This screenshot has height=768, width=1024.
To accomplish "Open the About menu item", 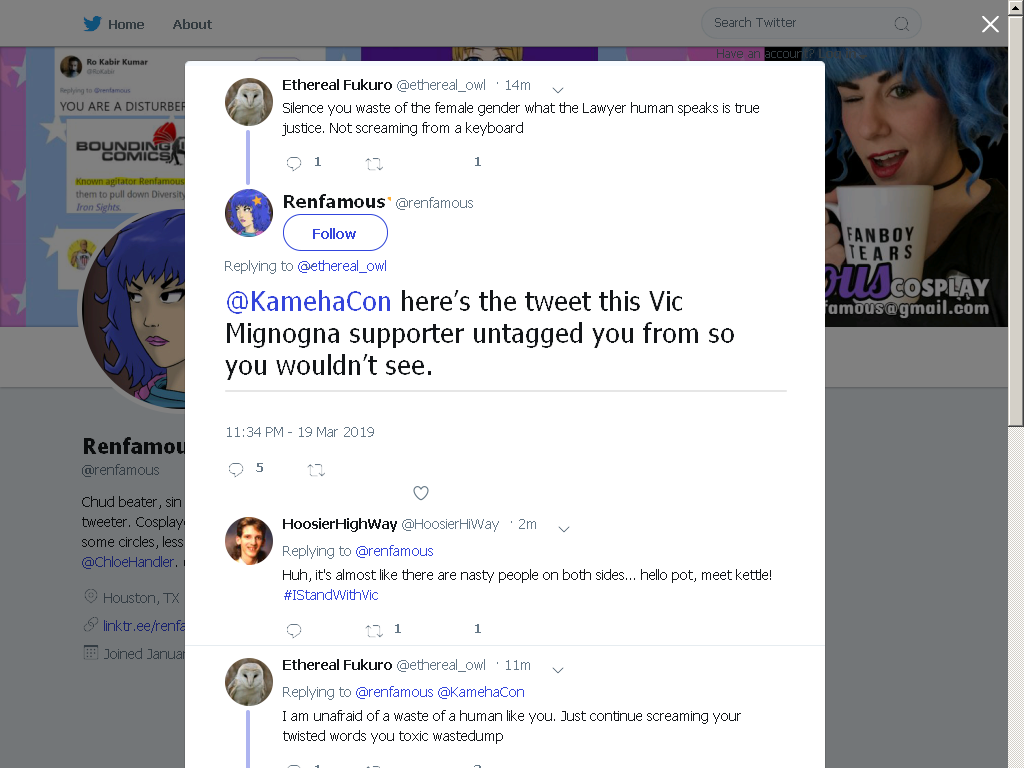I will (x=192, y=25).
